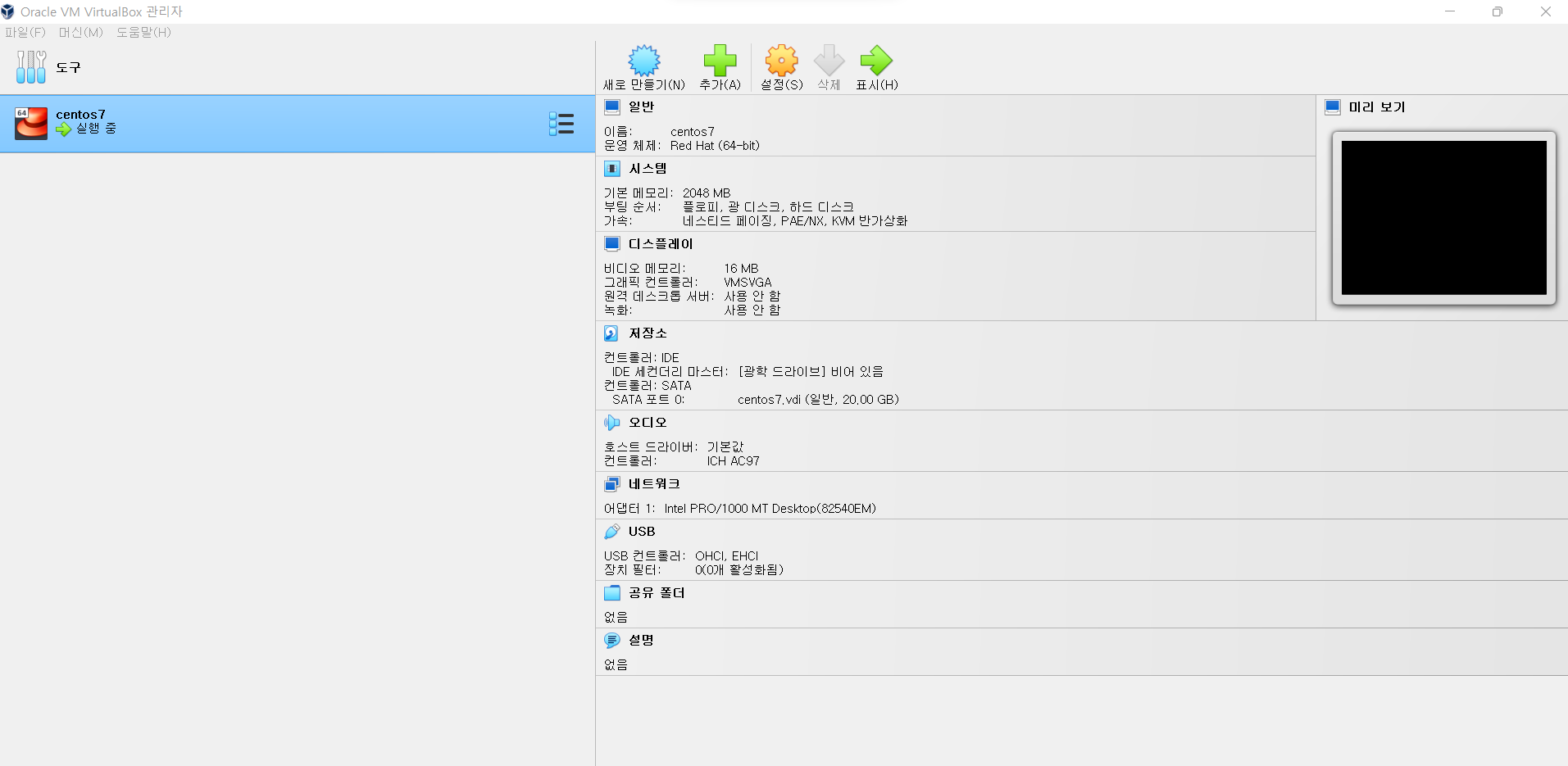Click the 오디오 speaker icon
Image resolution: width=1568 pixels, height=766 pixels.
click(x=611, y=422)
